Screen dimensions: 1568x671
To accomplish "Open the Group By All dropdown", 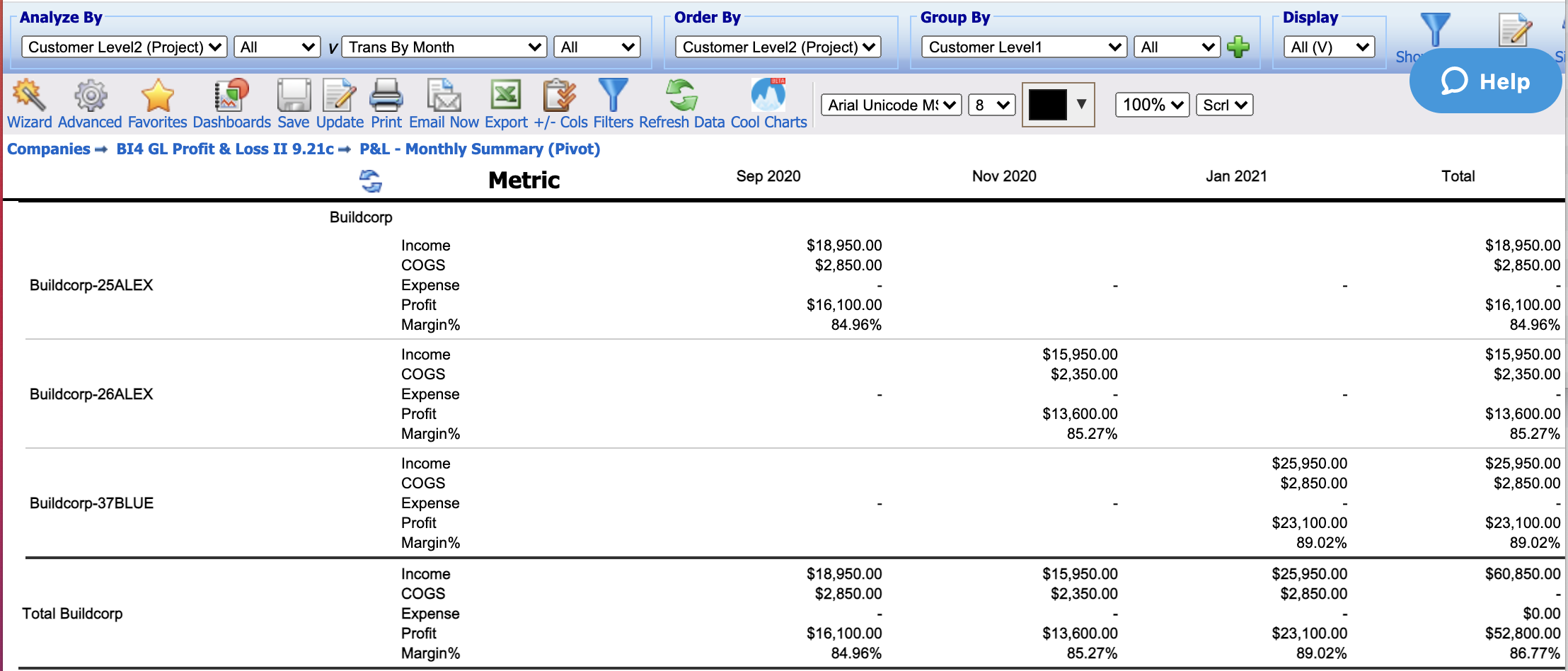I will [1177, 47].
